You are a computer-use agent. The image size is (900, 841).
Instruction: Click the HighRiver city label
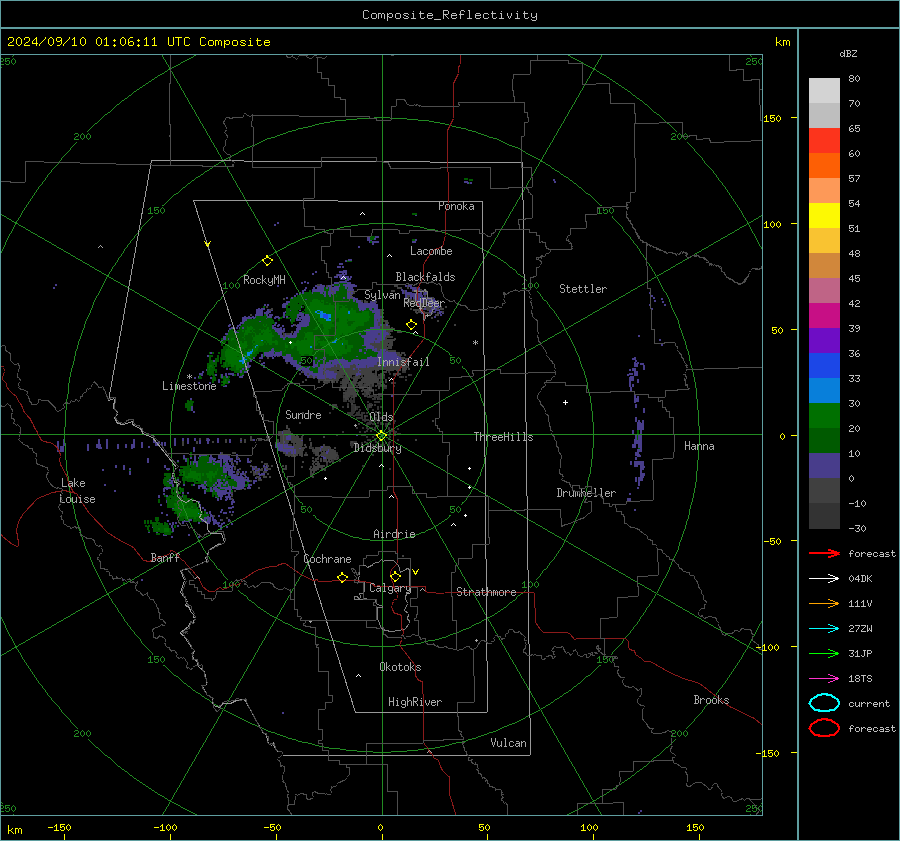[x=415, y=702]
